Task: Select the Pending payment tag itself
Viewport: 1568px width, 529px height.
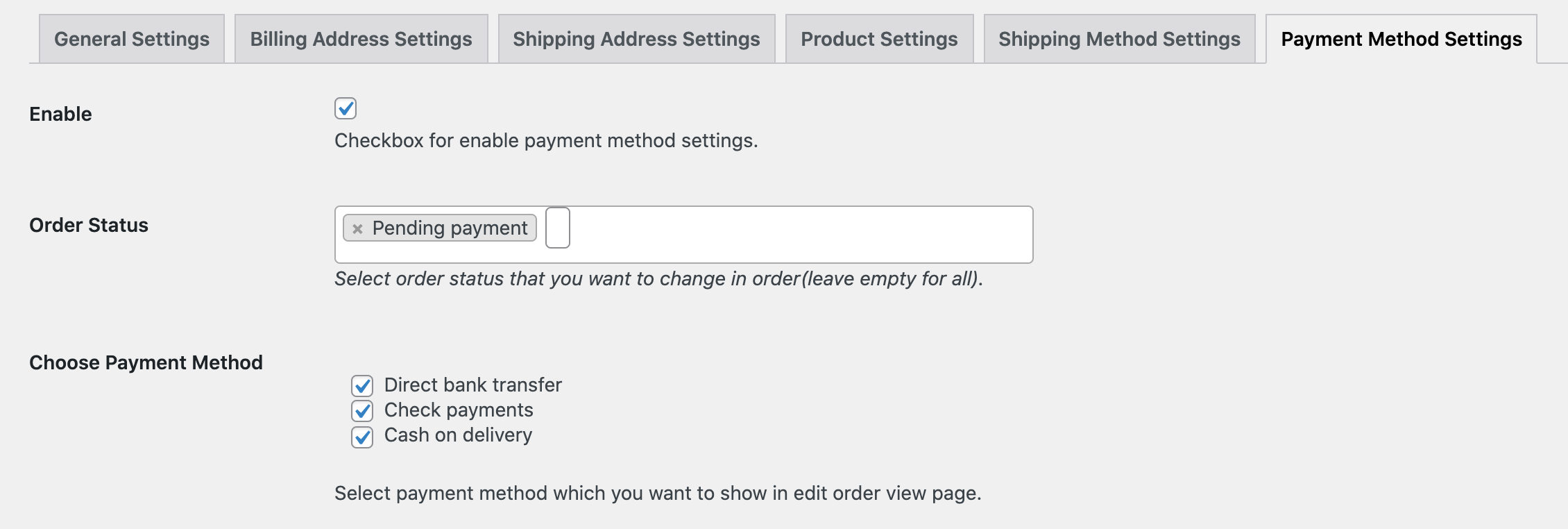Action: point(451,228)
